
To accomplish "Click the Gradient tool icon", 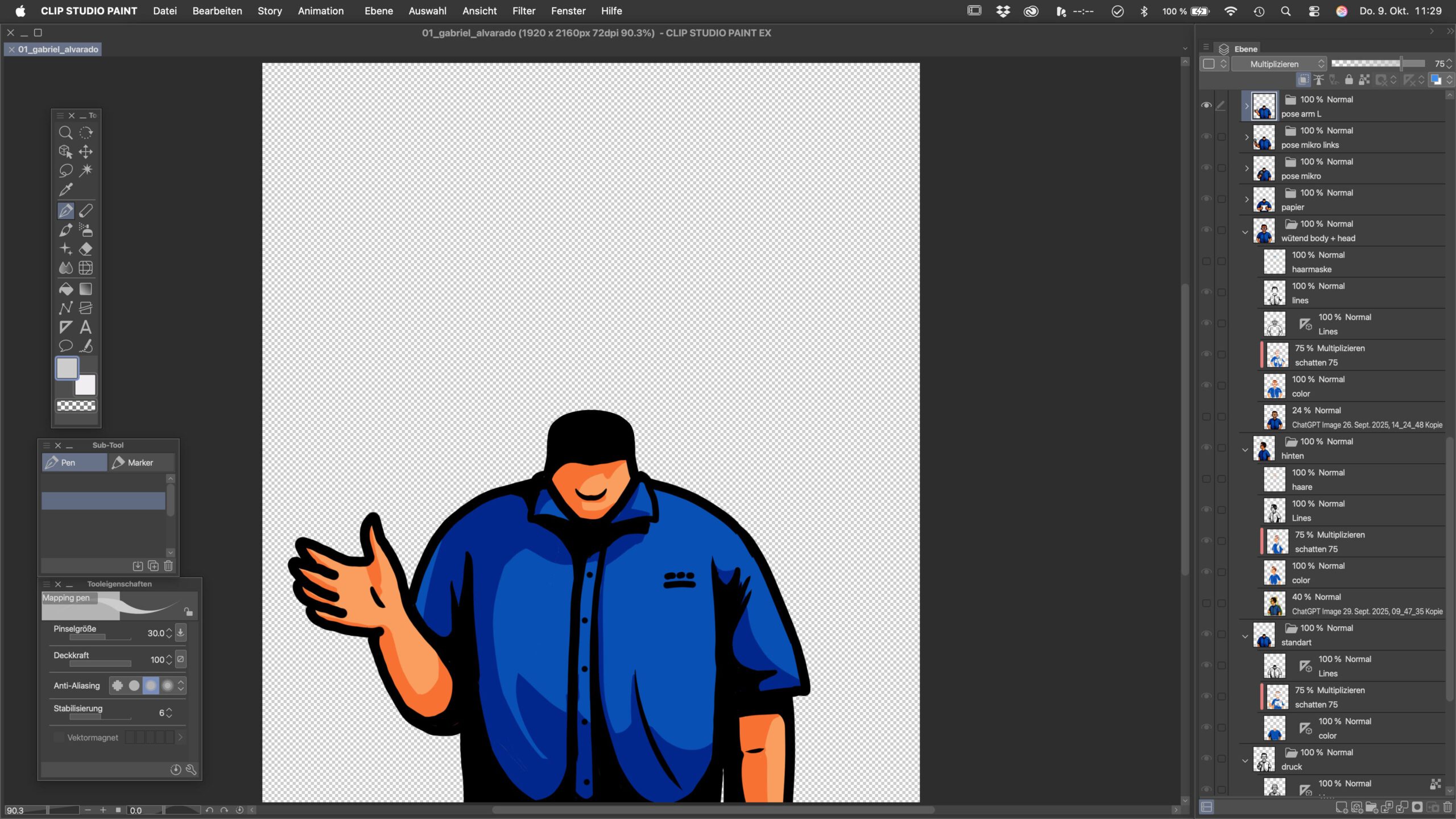I will pos(86,289).
